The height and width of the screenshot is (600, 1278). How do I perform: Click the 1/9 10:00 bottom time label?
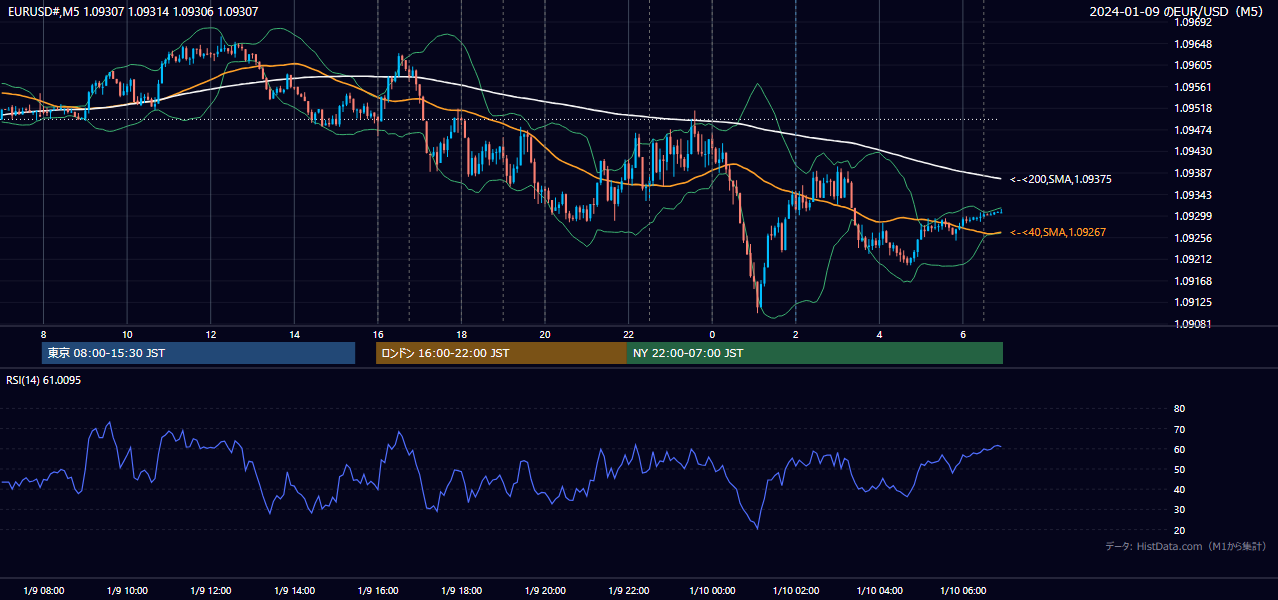127,590
